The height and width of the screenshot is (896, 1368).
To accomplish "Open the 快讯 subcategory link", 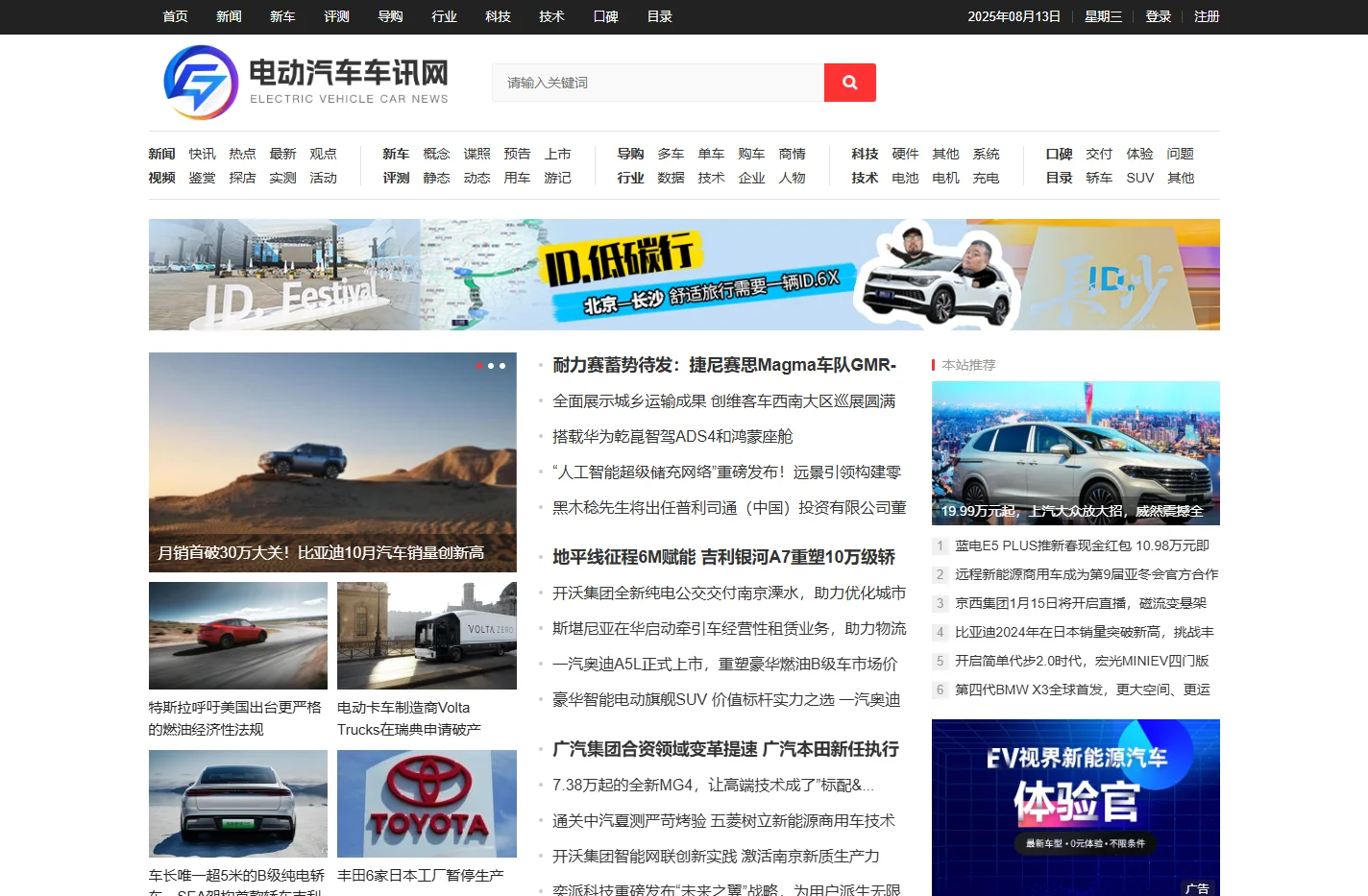I will 202,154.
